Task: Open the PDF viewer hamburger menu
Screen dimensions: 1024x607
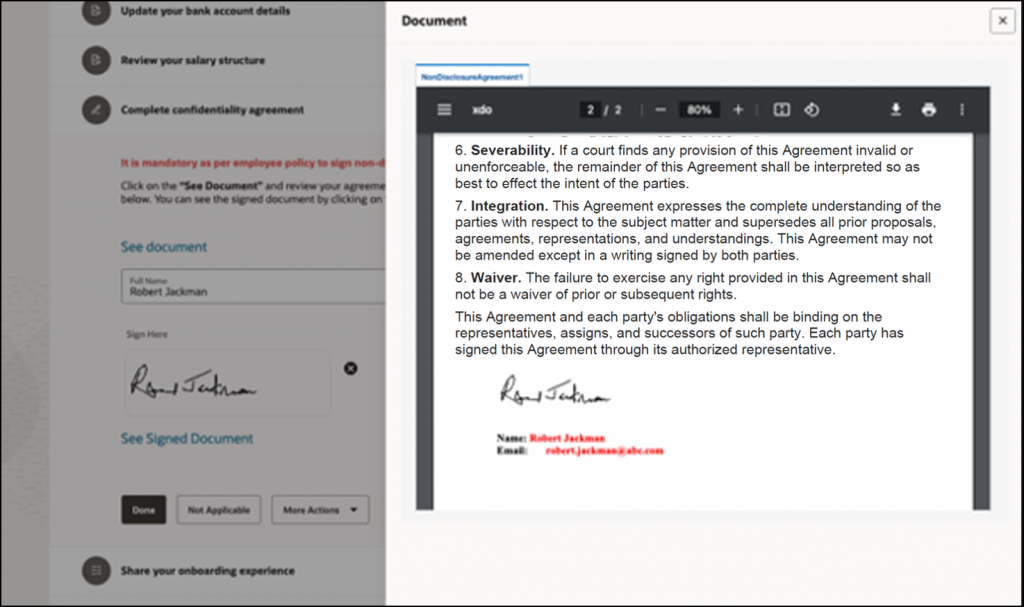Action: click(x=444, y=110)
